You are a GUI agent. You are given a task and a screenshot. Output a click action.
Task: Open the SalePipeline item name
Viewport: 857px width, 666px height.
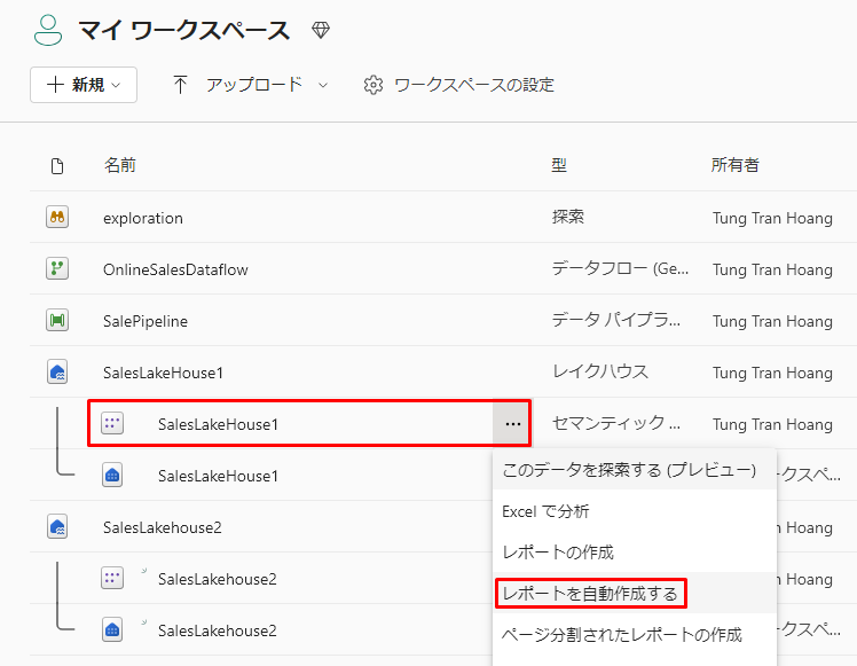click(145, 321)
